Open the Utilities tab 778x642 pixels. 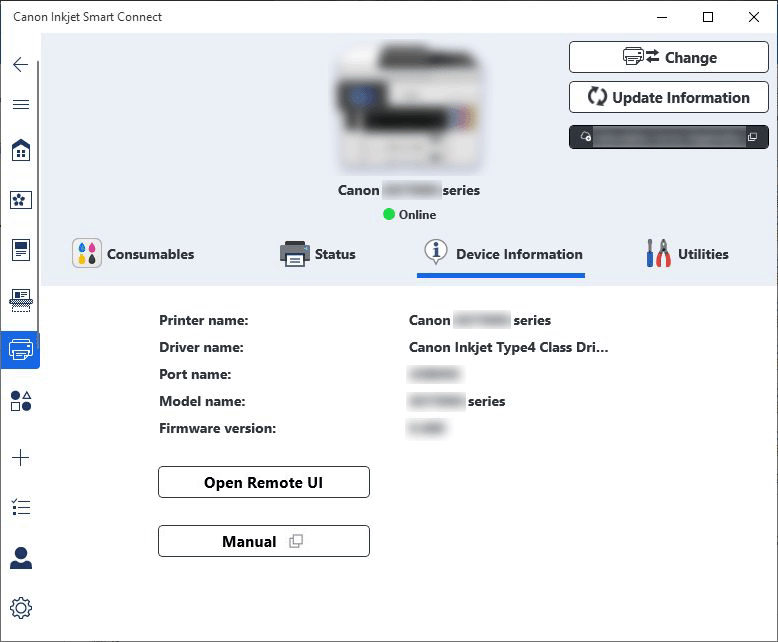pyautogui.click(x=687, y=254)
